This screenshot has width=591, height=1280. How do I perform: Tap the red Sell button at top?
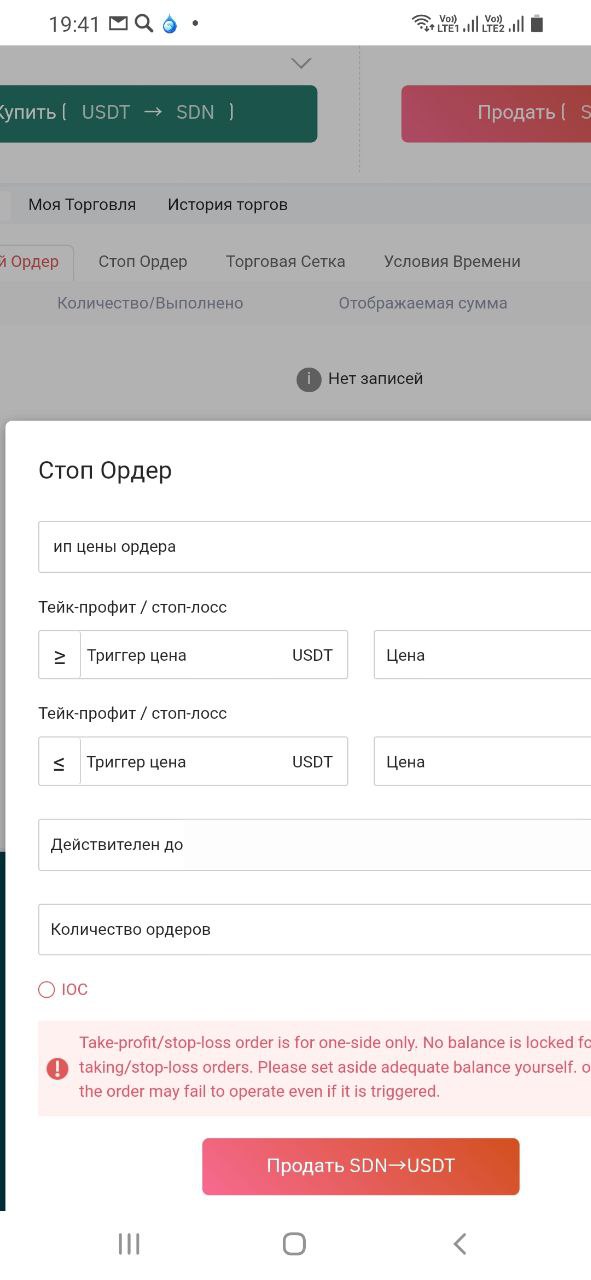(496, 113)
